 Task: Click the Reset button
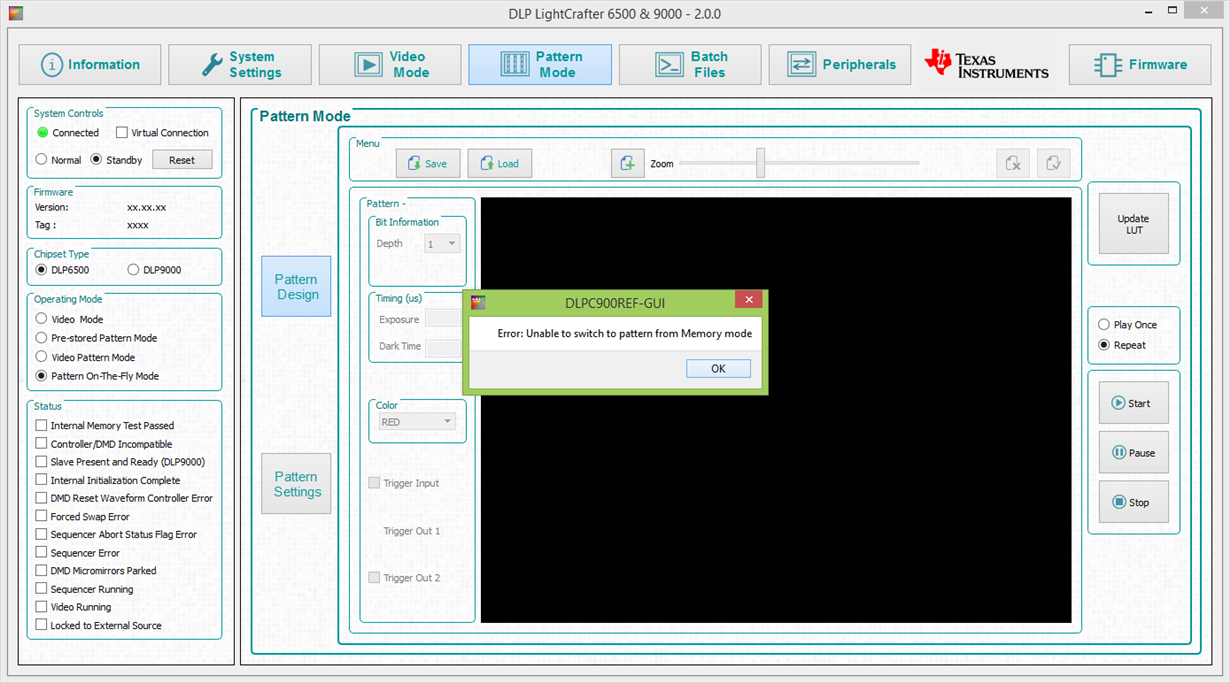182,160
